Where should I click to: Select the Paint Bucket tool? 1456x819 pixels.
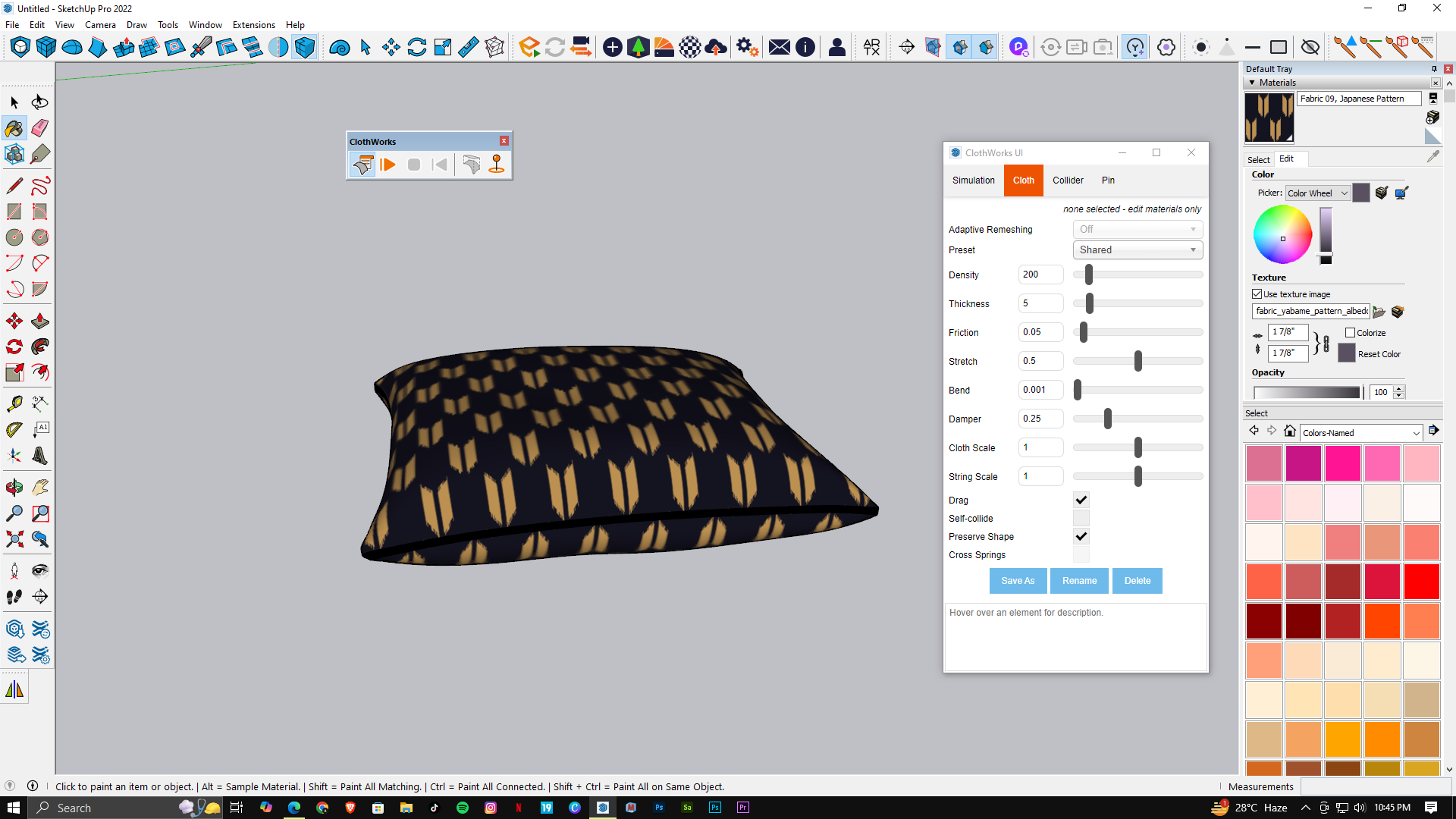tap(14, 128)
